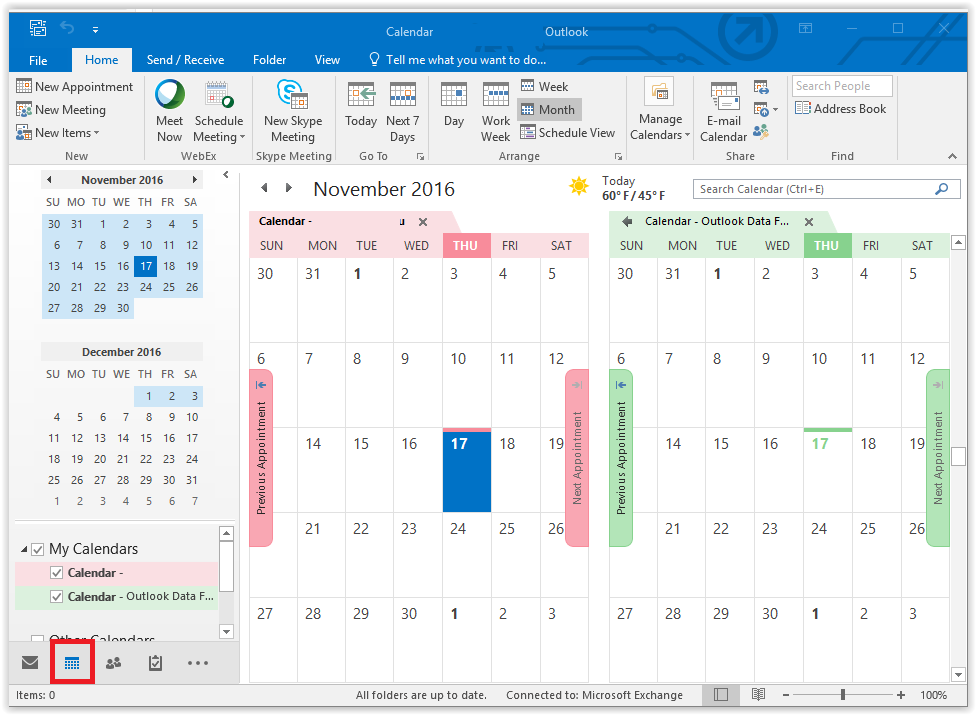Click the search magnifier icon
The height and width of the screenshot is (715, 976).
tap(942, 189)
